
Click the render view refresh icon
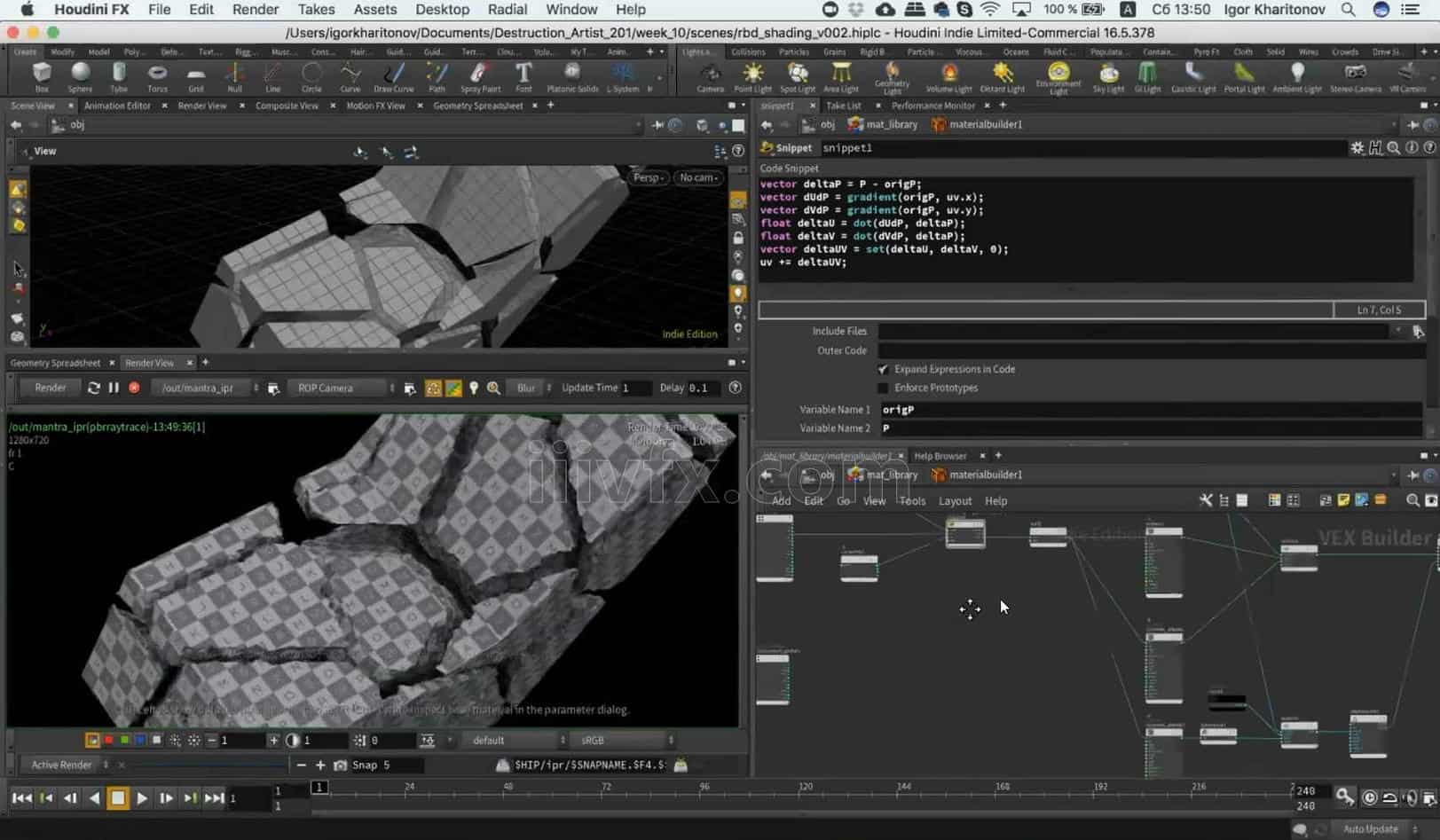coord(94,388)
